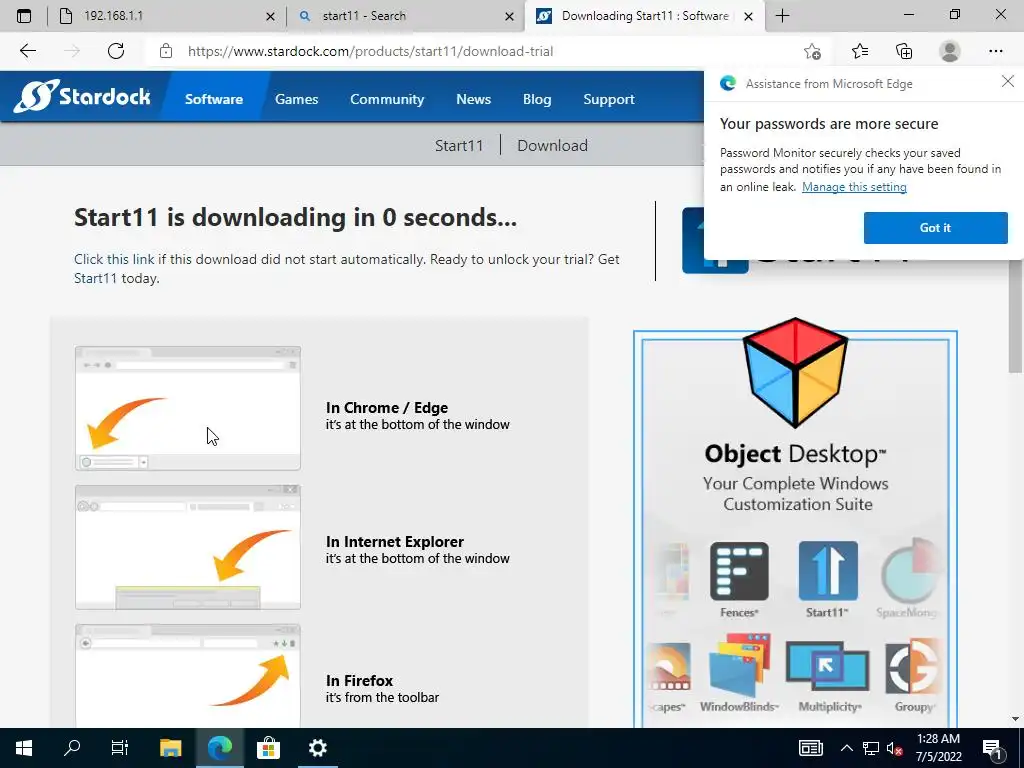Screen dimensions: 1024x768
Task: Open the News nav item
Action: tap(473, 99)
